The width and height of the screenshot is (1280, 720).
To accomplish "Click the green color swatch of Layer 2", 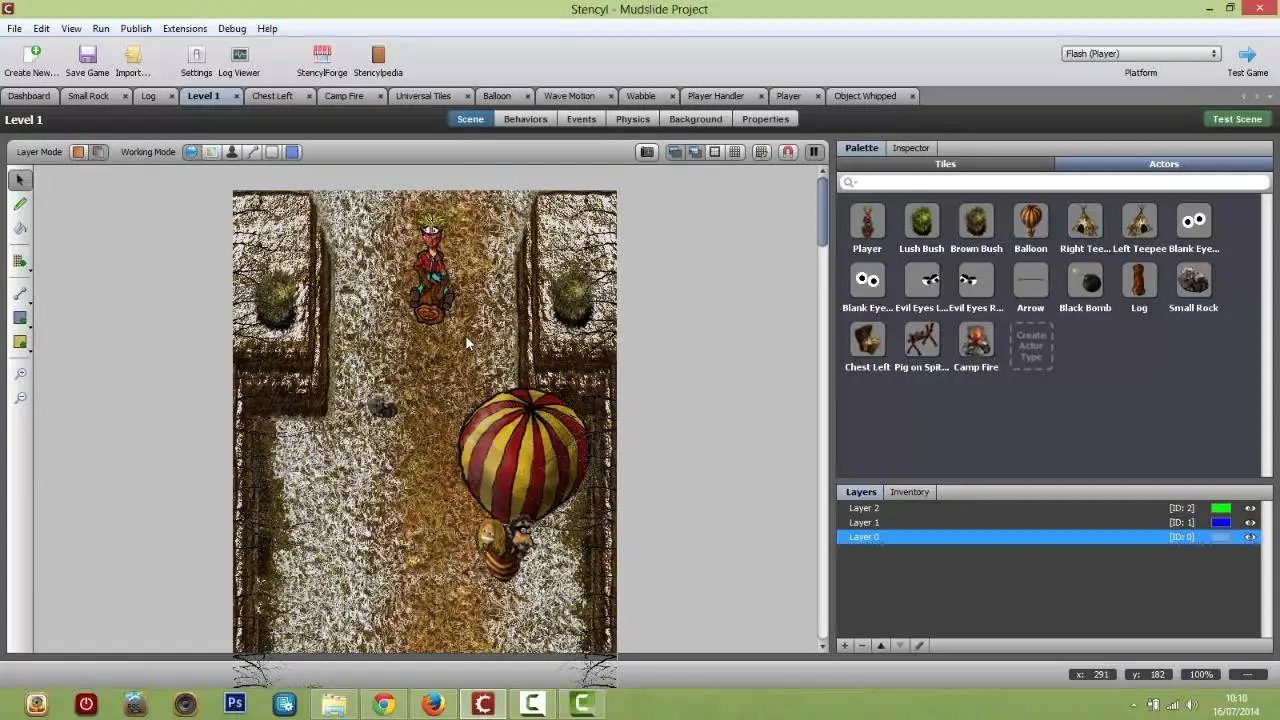I will click(x=1221, y=508).
